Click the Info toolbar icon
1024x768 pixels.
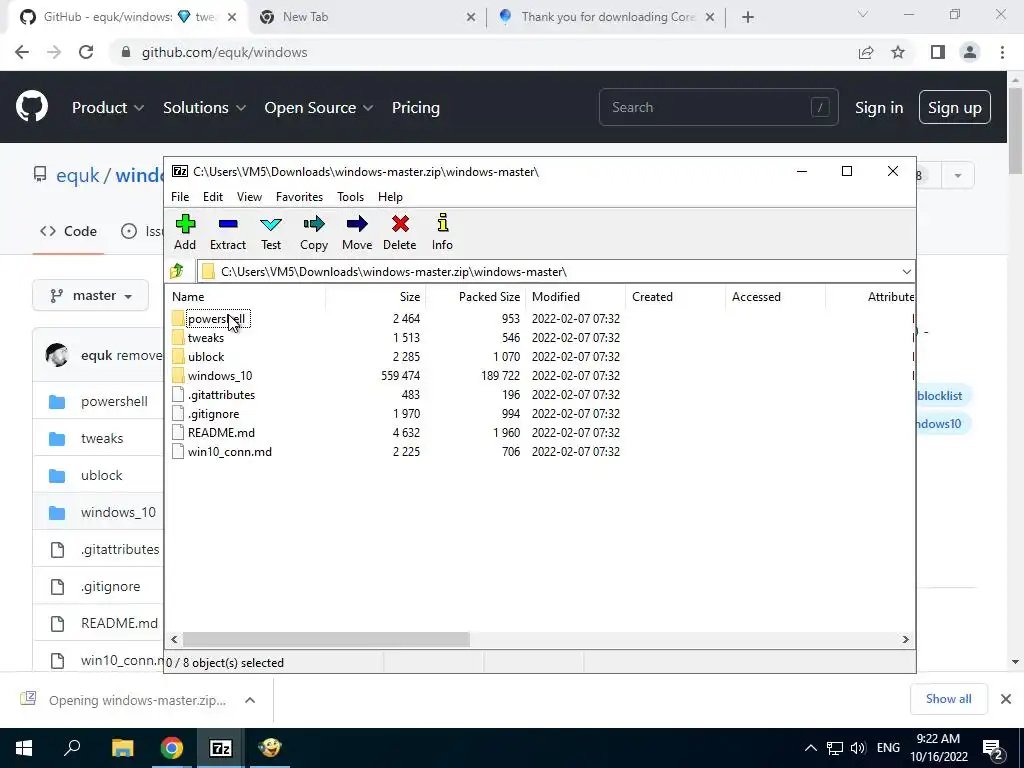tap(442, 232)
